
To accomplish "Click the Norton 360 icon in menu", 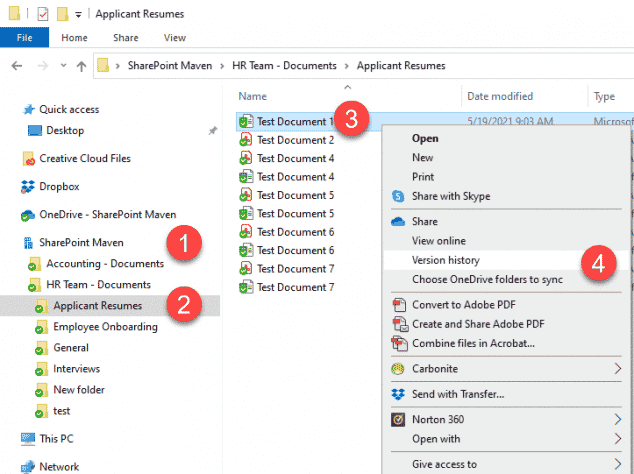I will [x=398, y=420].
